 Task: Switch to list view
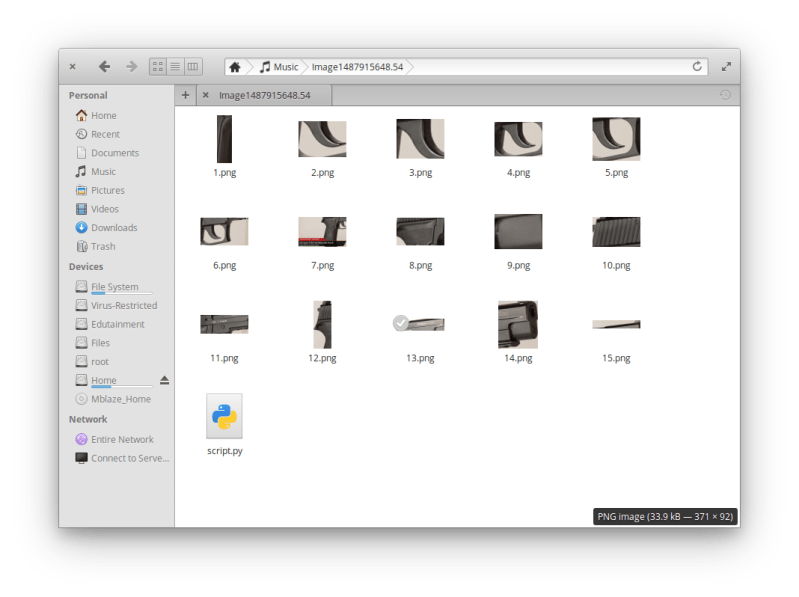point(175,66)
